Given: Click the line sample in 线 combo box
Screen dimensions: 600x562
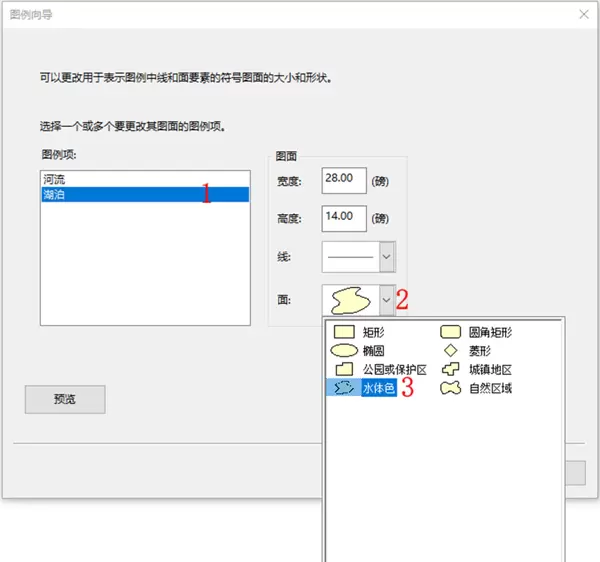Looking at the screenshot, I should (x=350, y=257).
